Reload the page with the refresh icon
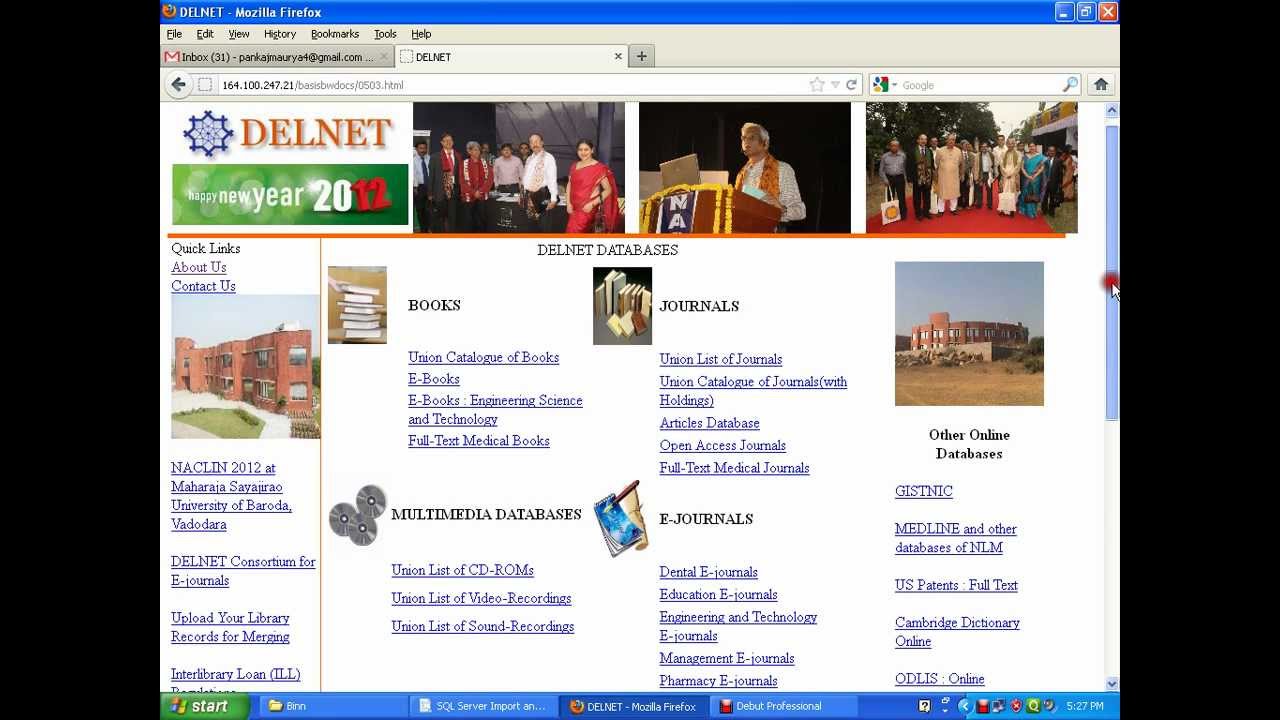The height and width of the screenshot is (720, 1280). (852, 85)
